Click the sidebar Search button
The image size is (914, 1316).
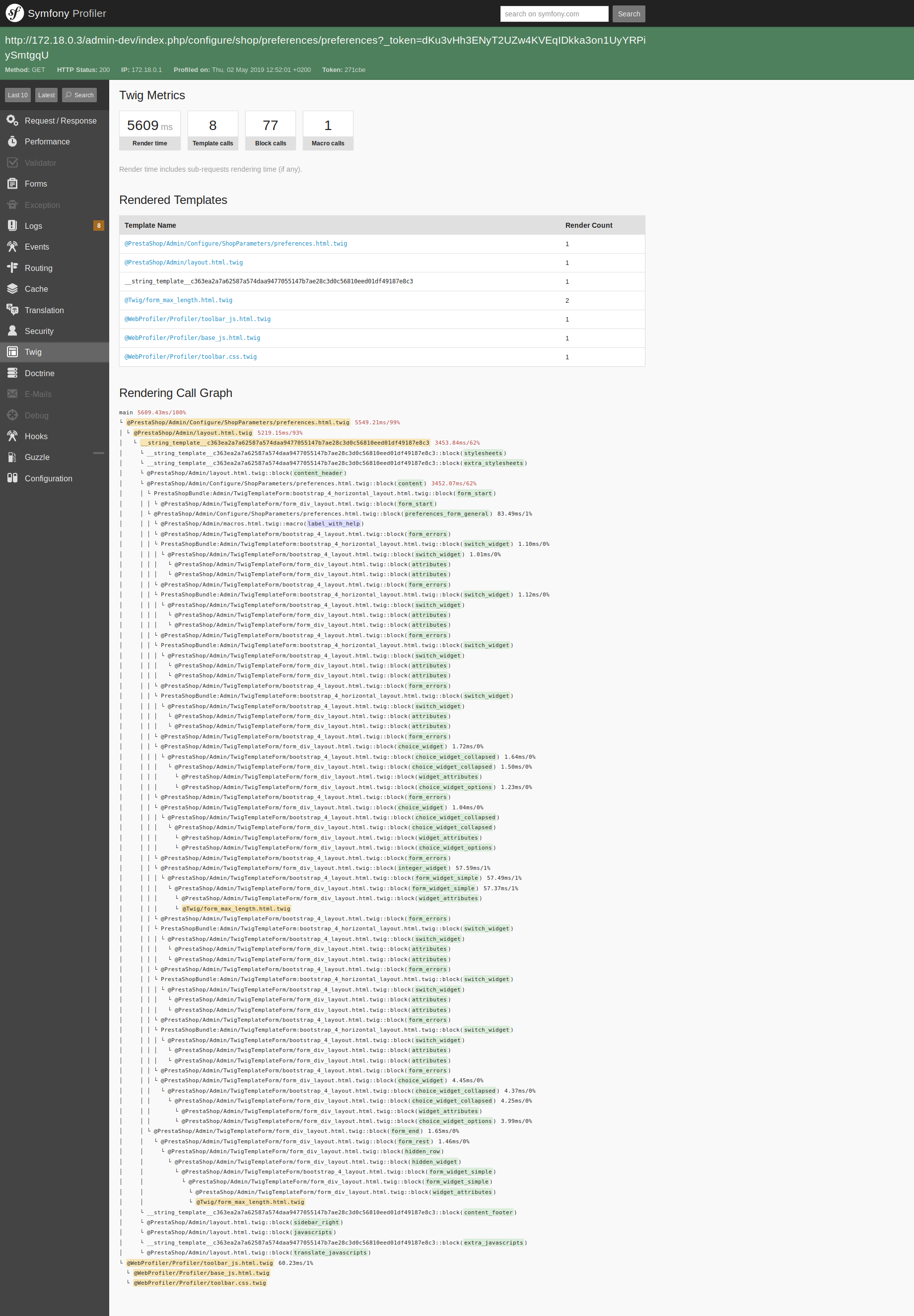79,95
